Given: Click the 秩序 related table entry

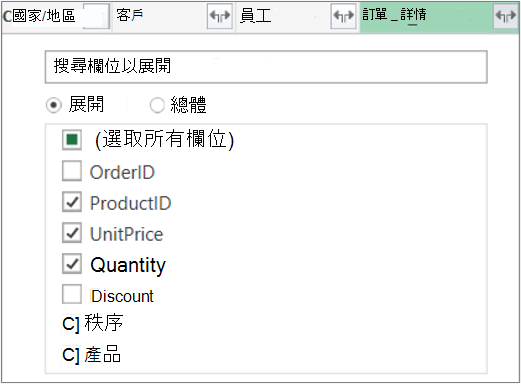Looking at the screenshot, I should click(x=93, y=323).
